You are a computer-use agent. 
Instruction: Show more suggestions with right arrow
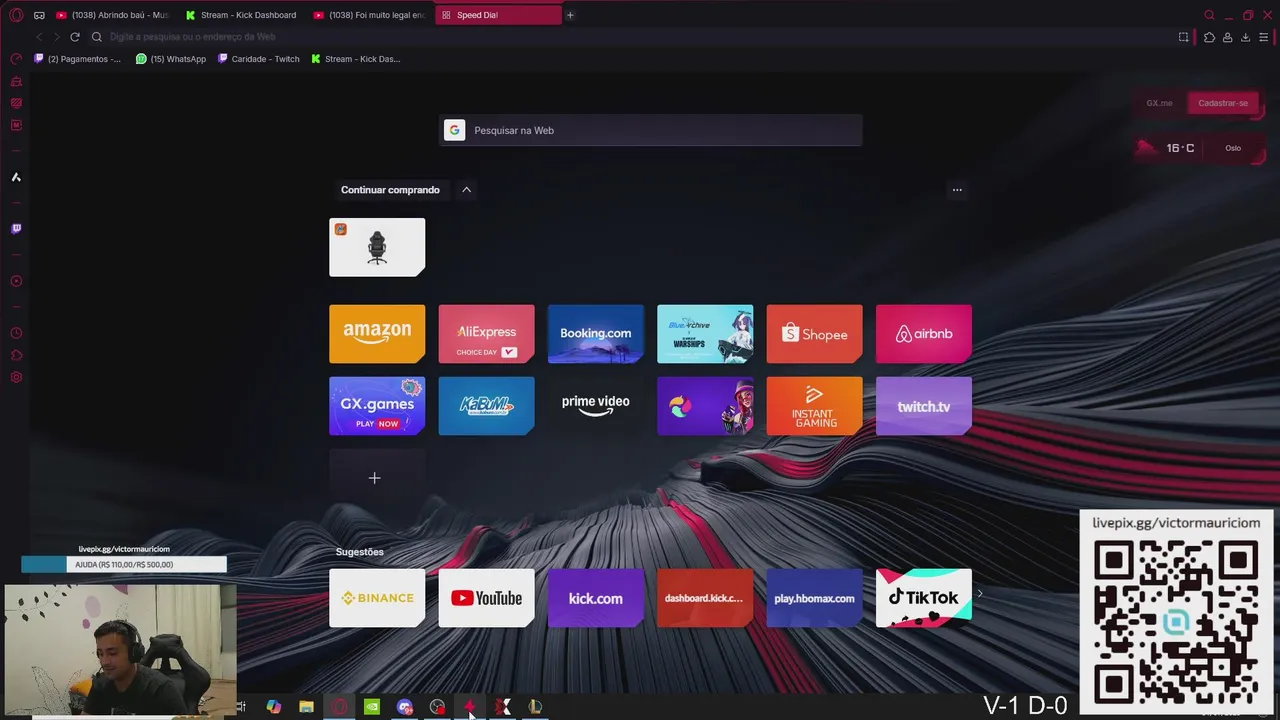[x=979, y=594]
